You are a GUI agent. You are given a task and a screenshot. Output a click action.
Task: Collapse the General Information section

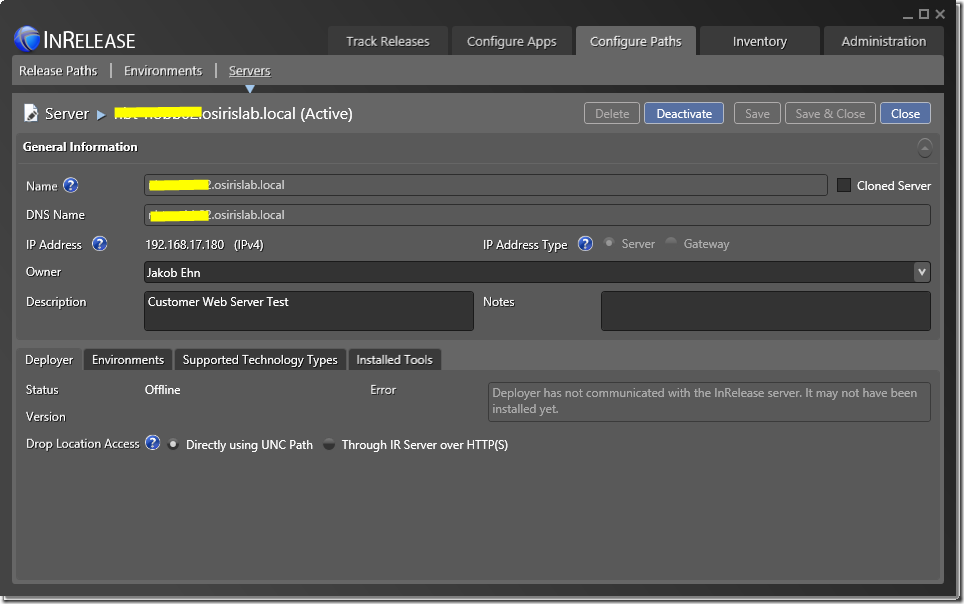tap(925, 148)
